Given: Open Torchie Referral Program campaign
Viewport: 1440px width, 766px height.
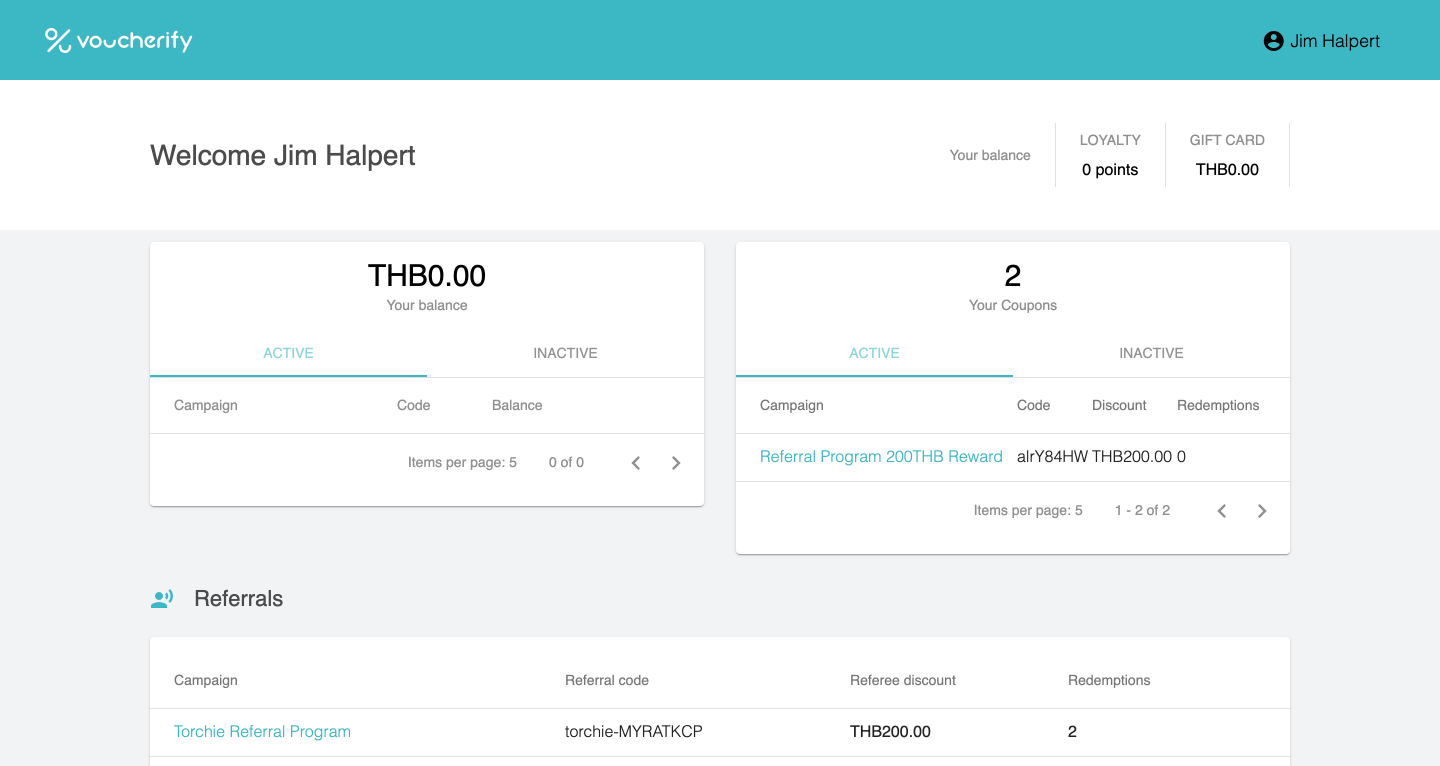Looking at the screenshot, I should tap(262, 732).
